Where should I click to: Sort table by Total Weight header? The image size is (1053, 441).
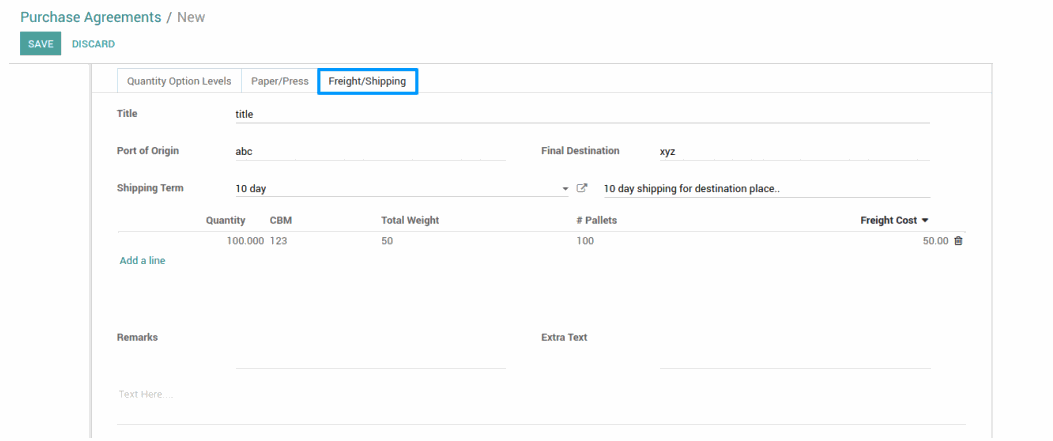coord(410,220)
